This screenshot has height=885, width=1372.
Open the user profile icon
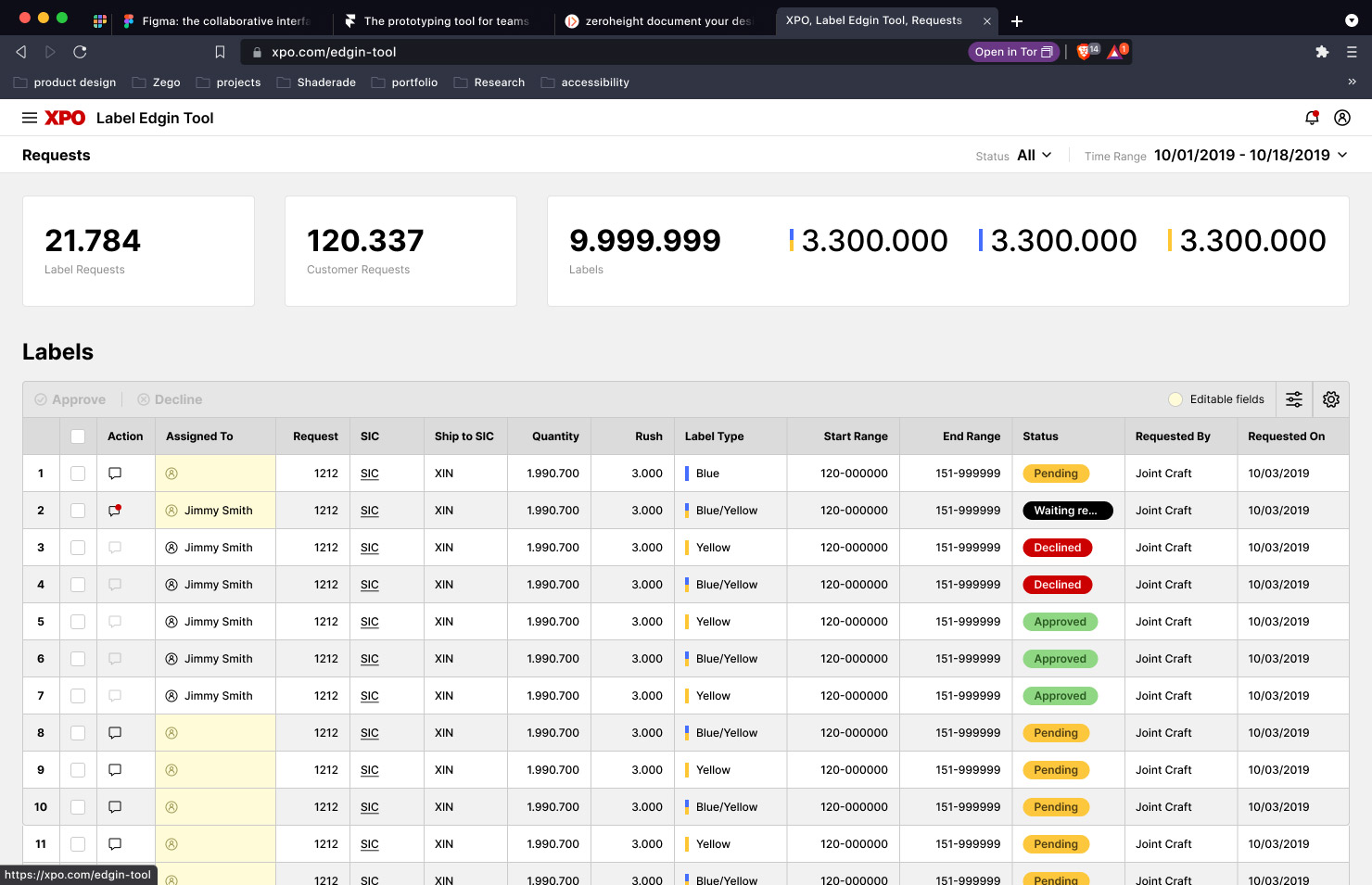pyautogui.click(x=1341, y=118)
